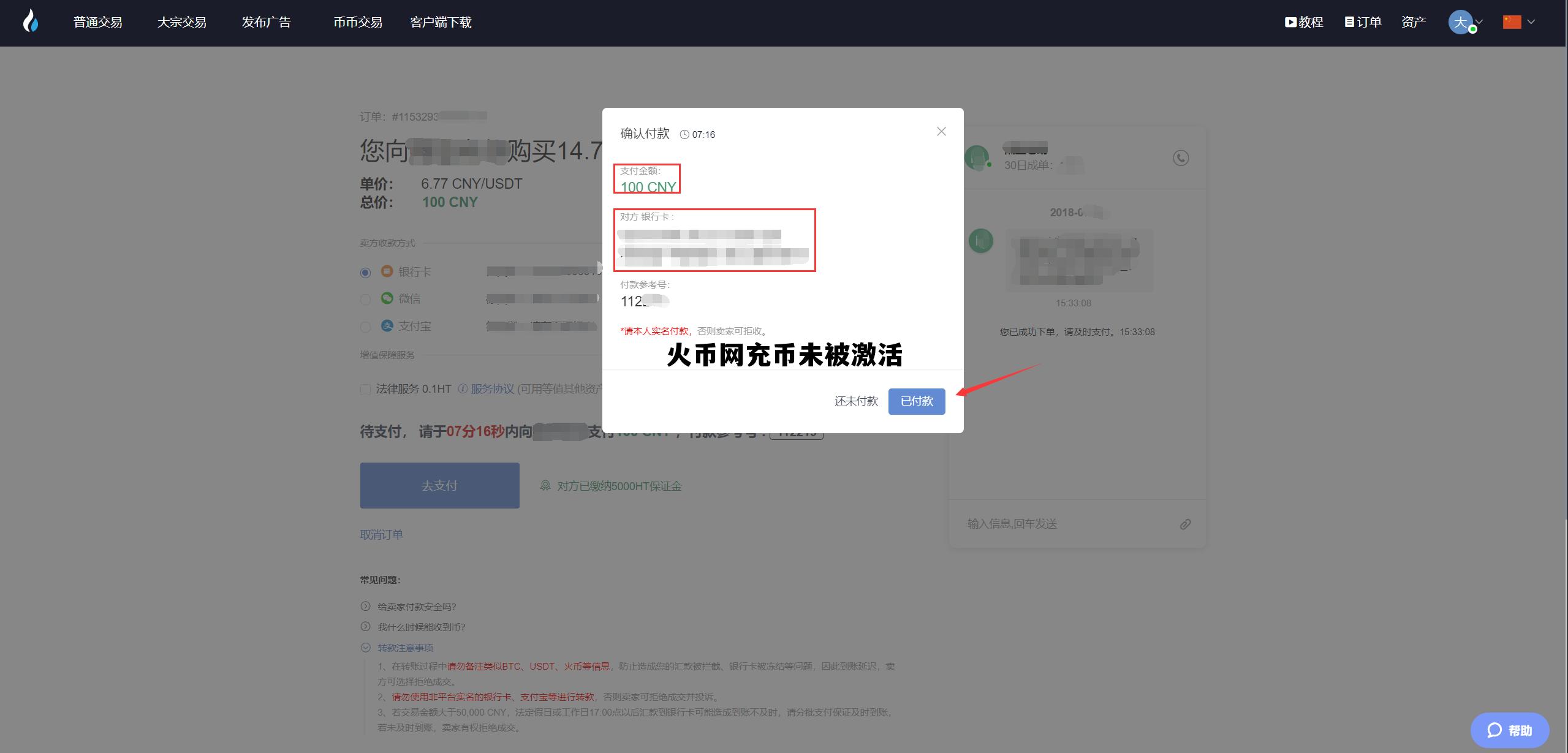Viewport: 1568px width, 753px height.
Task: Open the 币币交易 menu item
Action: click(358, 22)
